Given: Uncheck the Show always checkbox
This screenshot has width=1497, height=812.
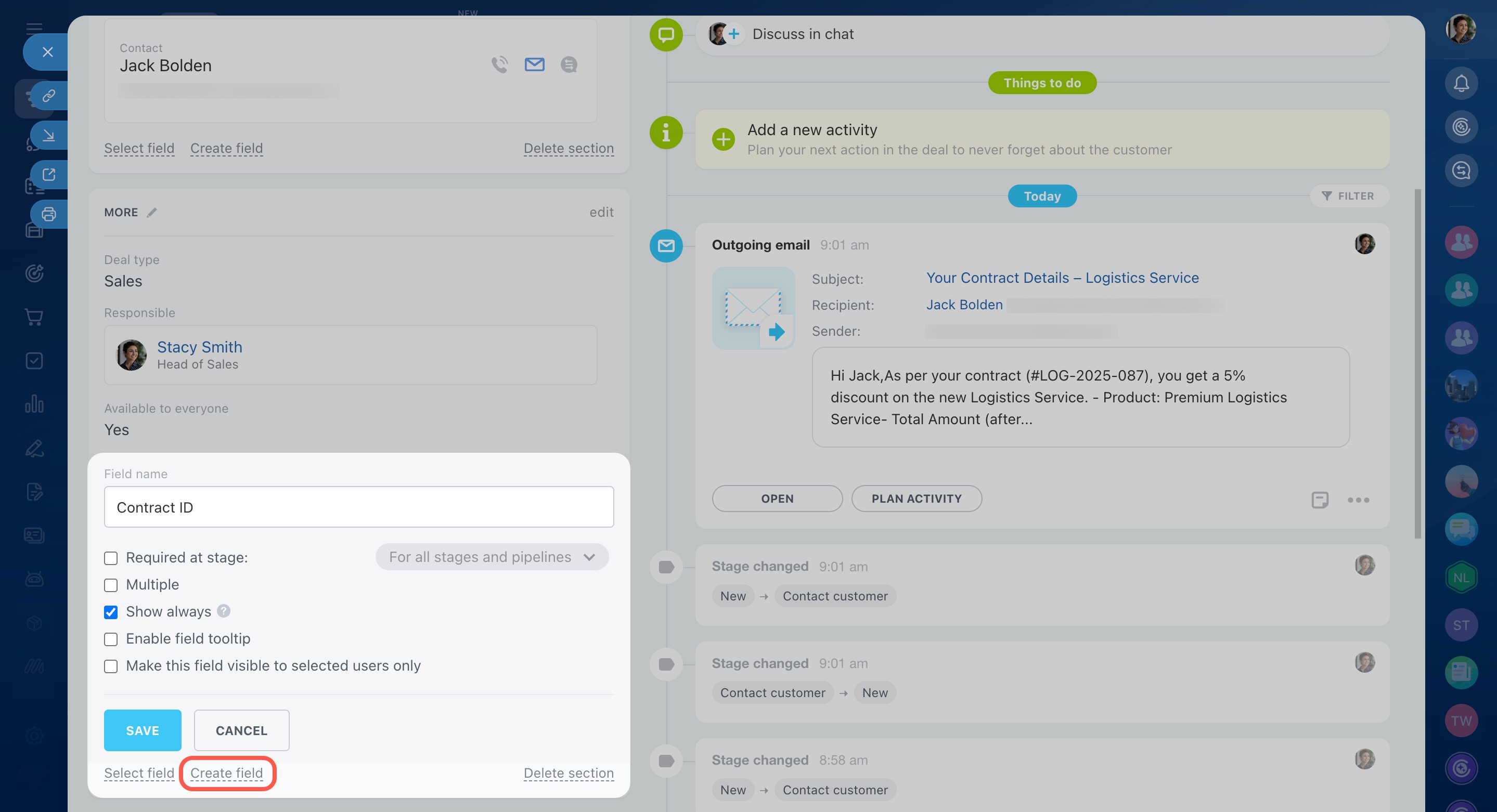Looking at the screenshot, I should 110,612.
